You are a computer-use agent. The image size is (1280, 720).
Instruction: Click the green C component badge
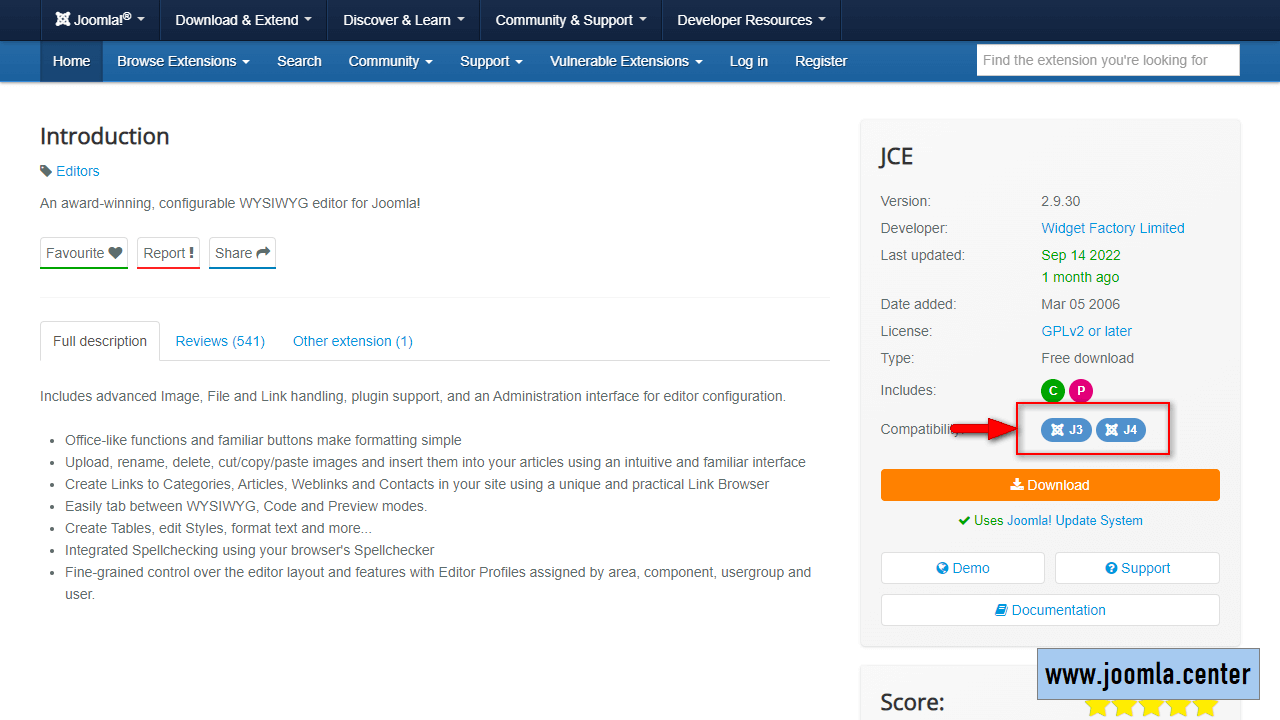tap(1052, 391)
